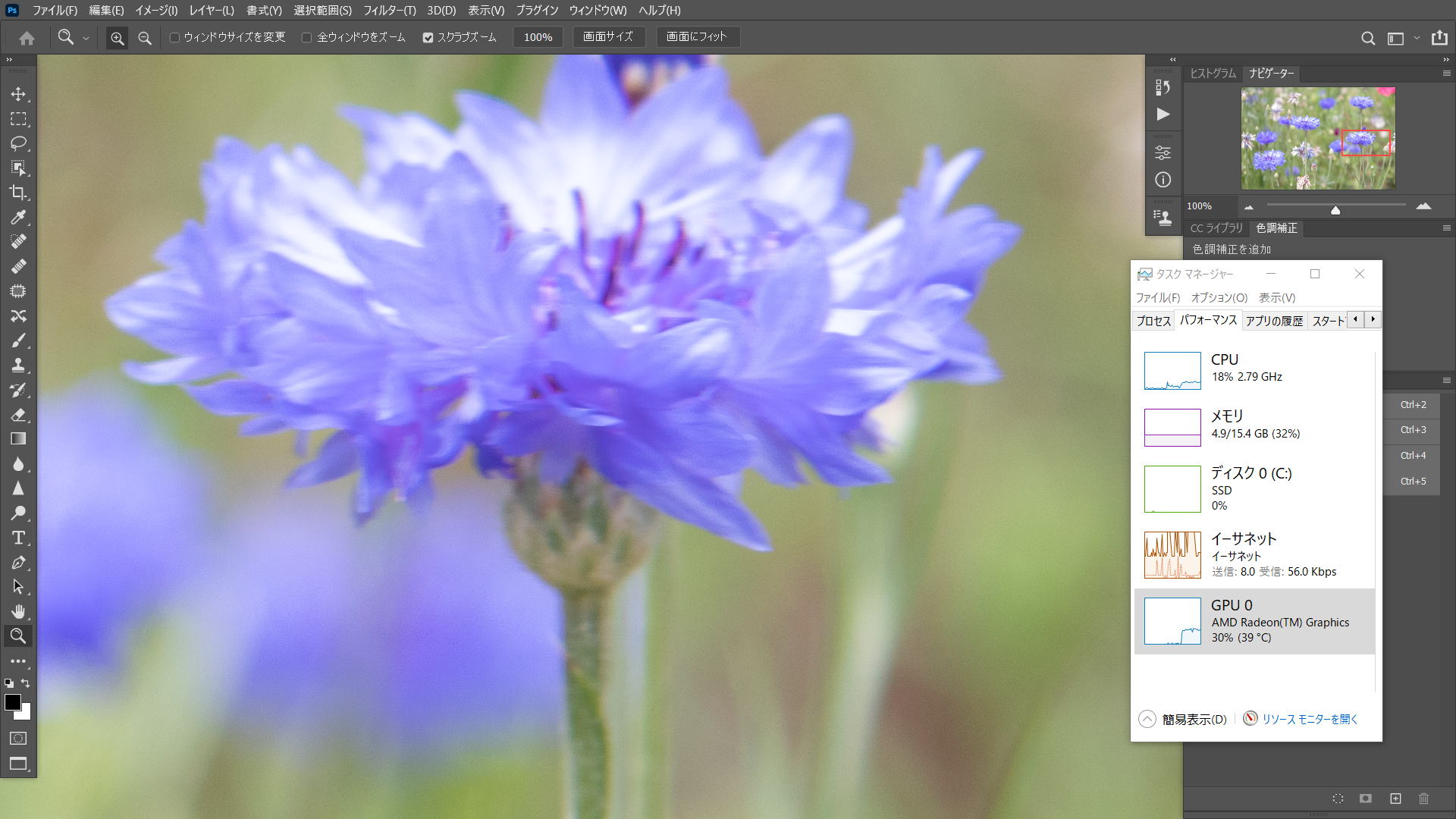Click the Zoom Out magnifier icon

[145, 37]
